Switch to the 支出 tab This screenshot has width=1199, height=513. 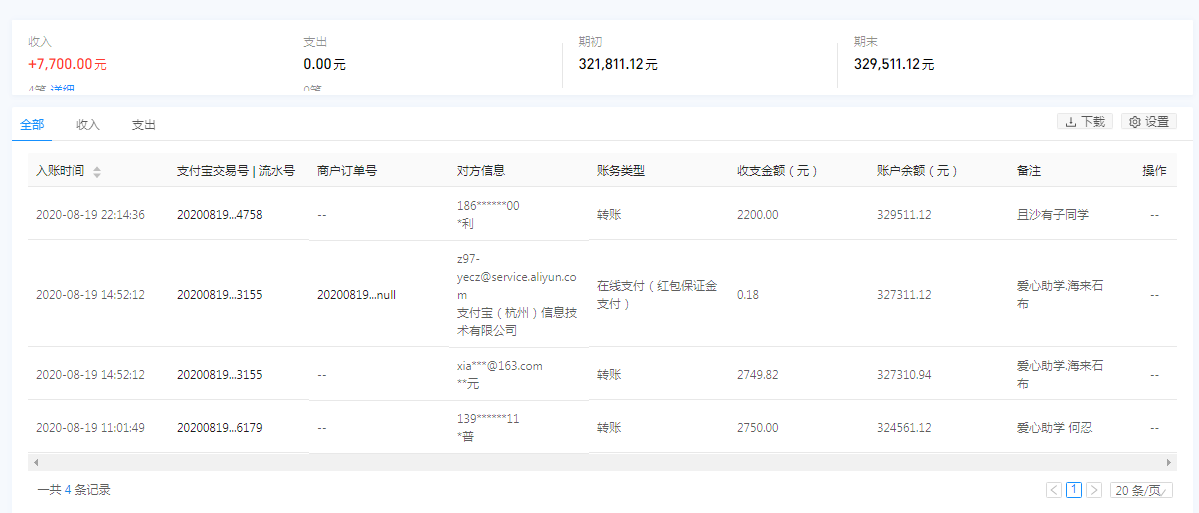(x=144, y=125)
